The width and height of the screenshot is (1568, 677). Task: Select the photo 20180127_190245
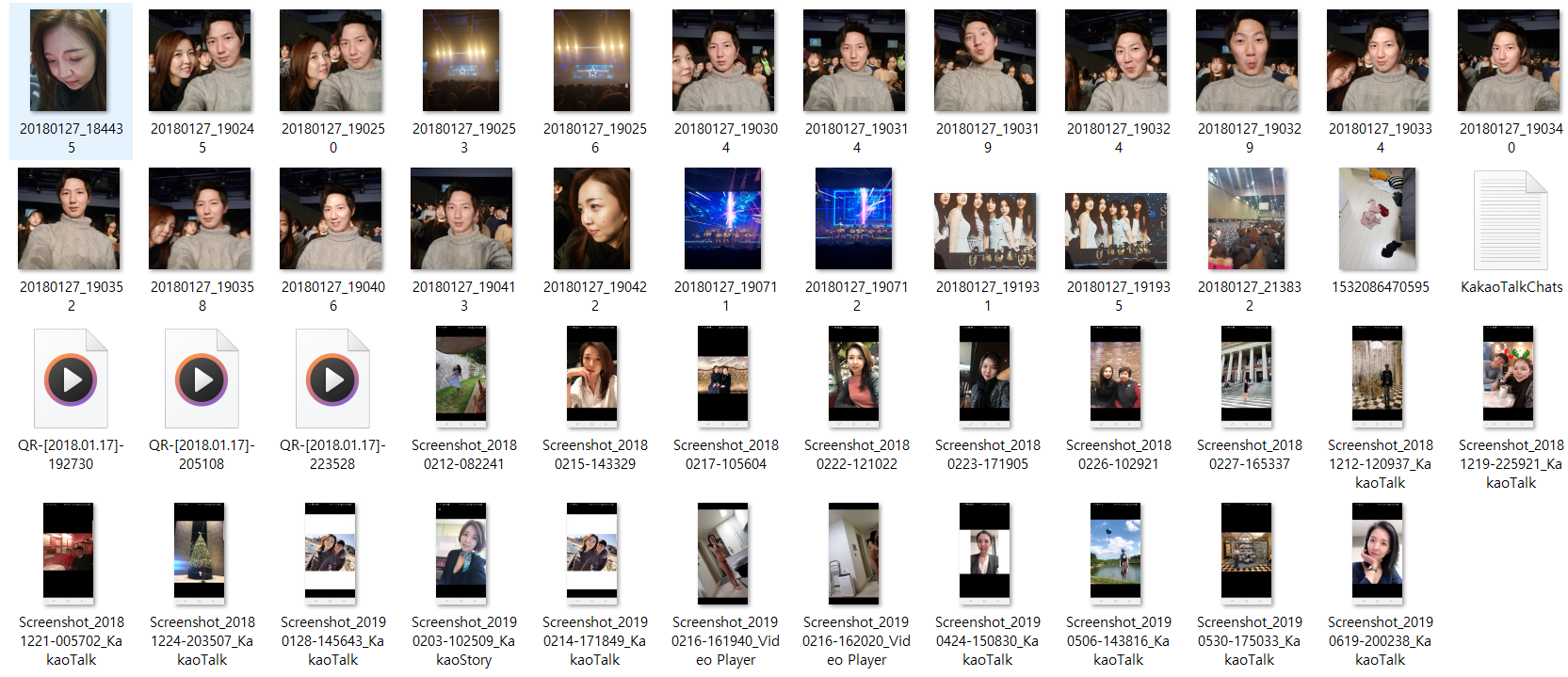click(201, 60)
